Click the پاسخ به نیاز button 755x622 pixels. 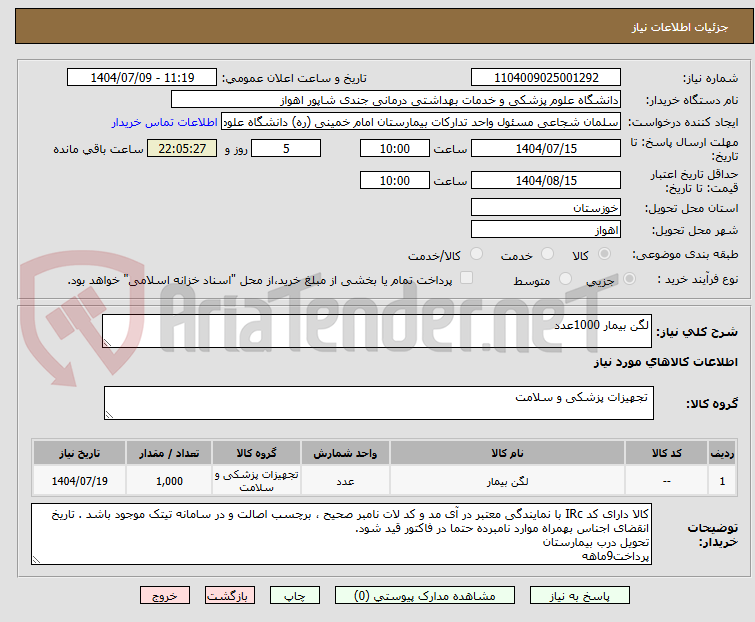(x=579, y=596)
